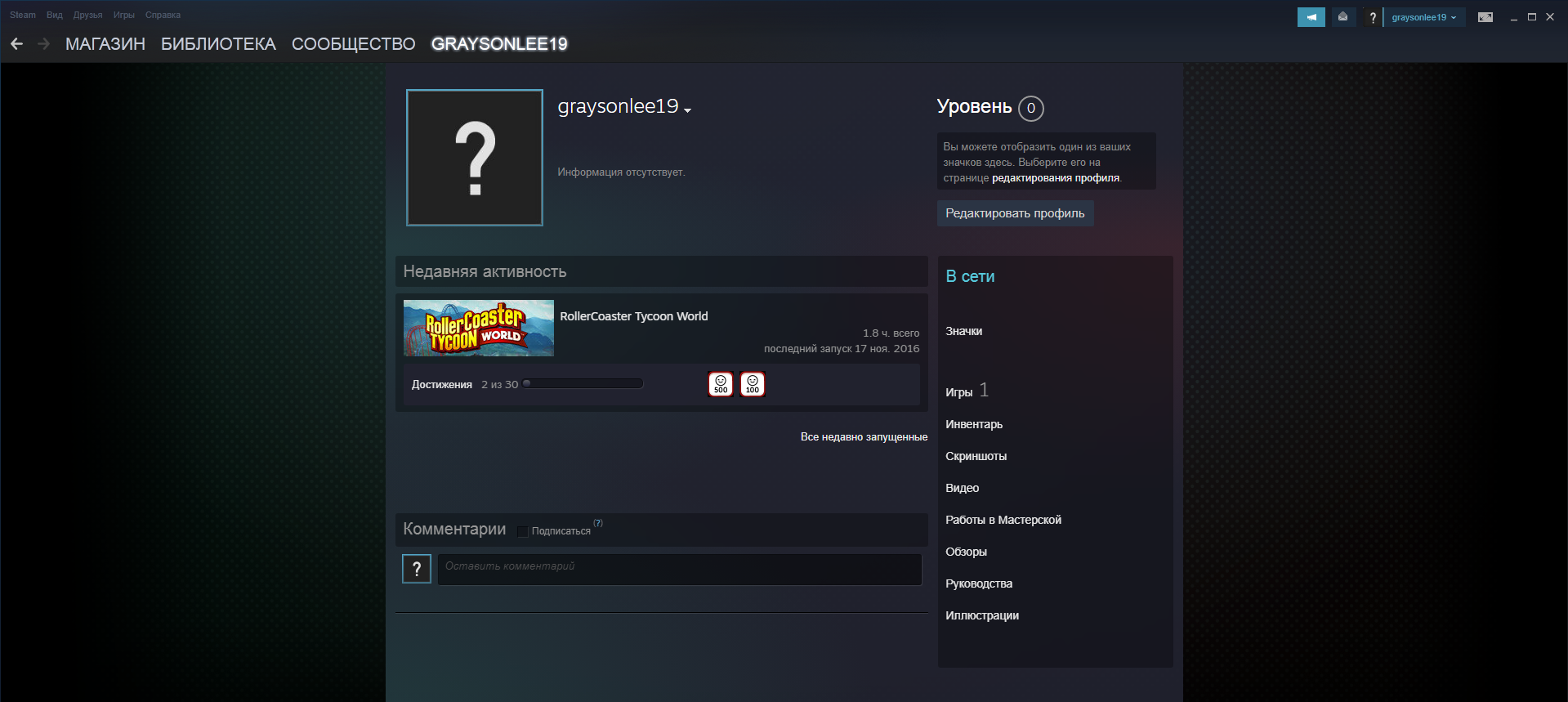
Task: Click the small avatar beside comment box
Action: tap(416, 569)
